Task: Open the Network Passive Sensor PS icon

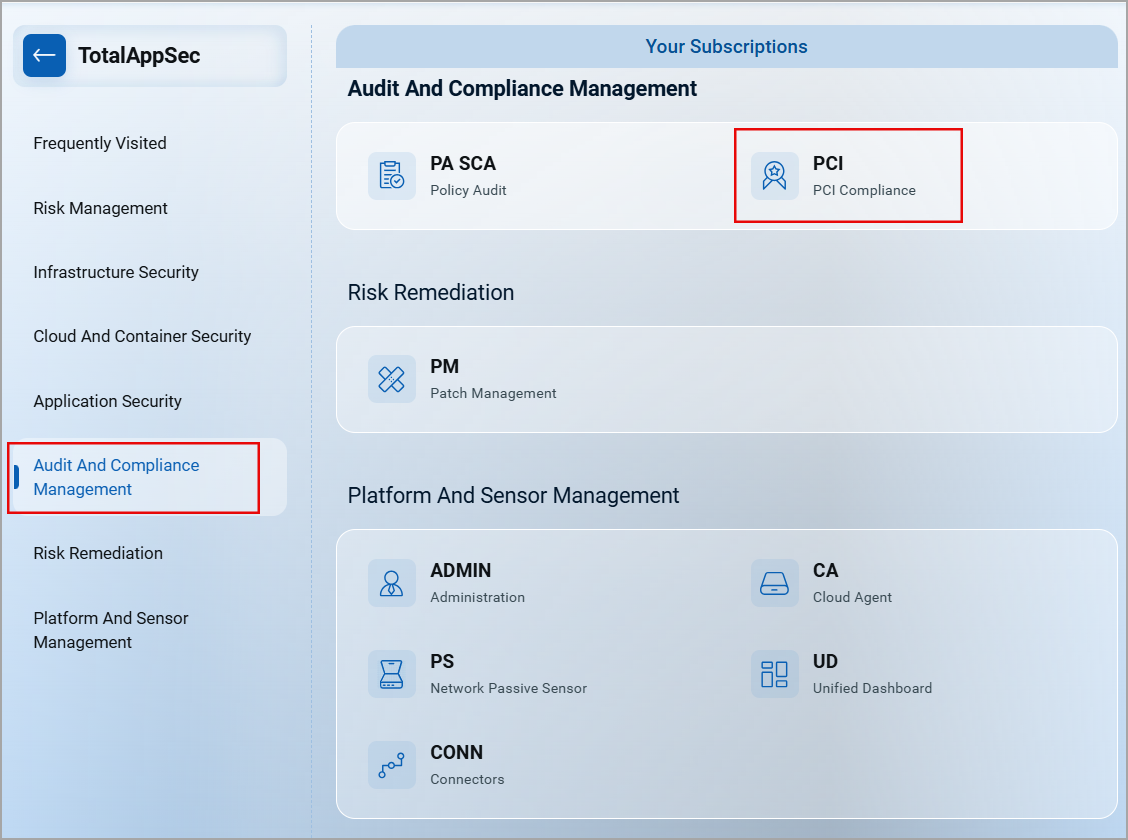Action: coord(392,674)
